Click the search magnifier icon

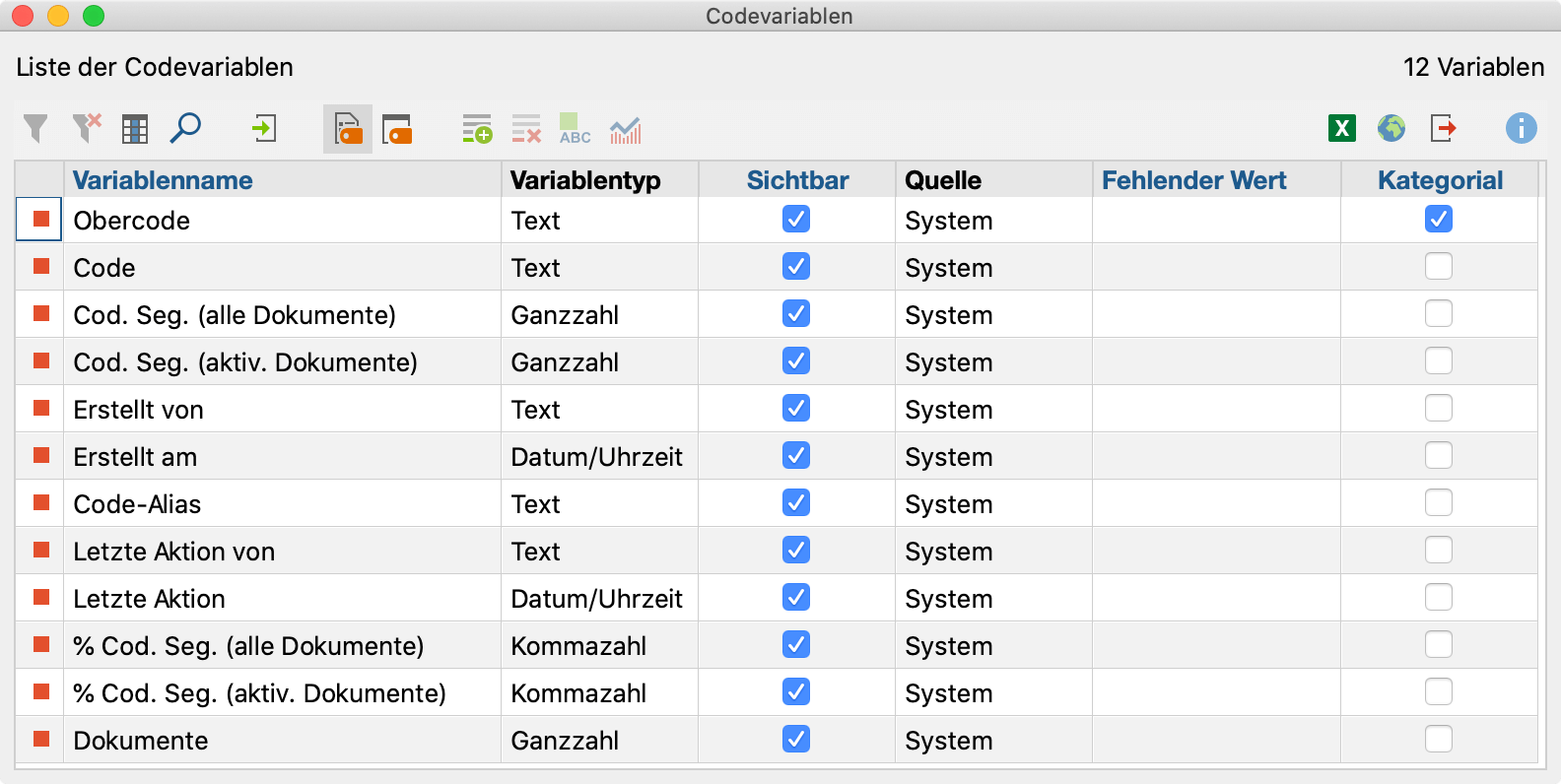coord(185,128)
